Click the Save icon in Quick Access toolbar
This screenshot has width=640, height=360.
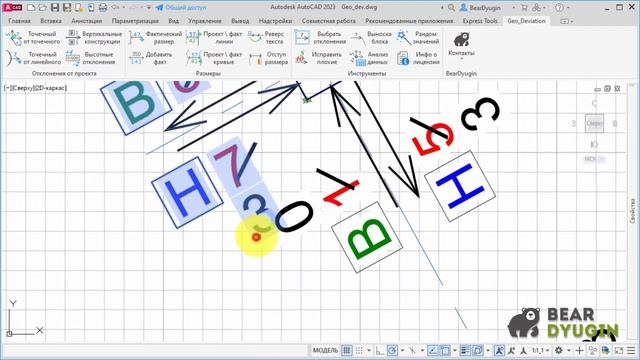click(x=55, y=7)
